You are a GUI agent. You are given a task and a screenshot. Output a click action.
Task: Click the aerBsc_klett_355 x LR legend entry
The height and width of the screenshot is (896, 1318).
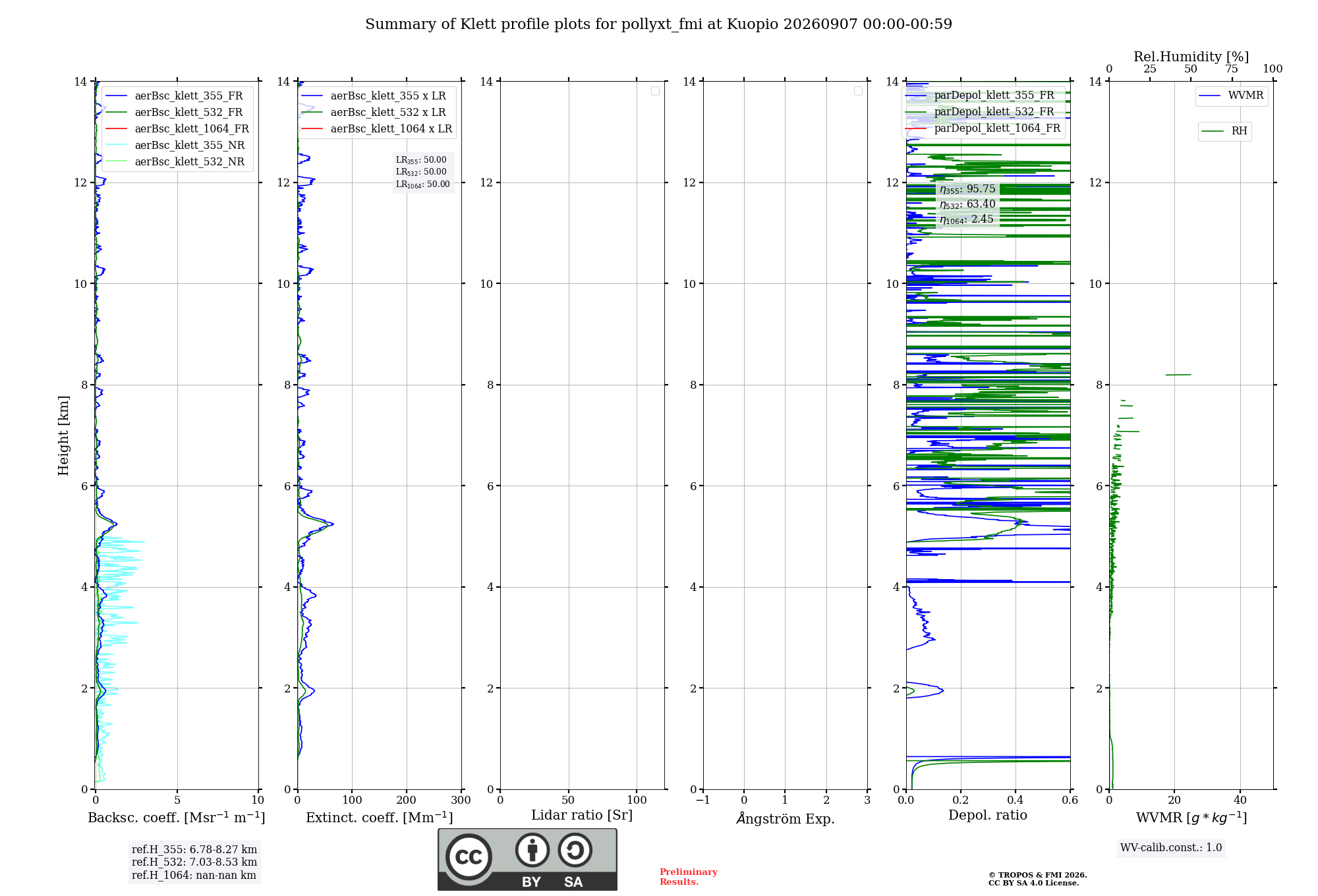click(x=374, y=96)
